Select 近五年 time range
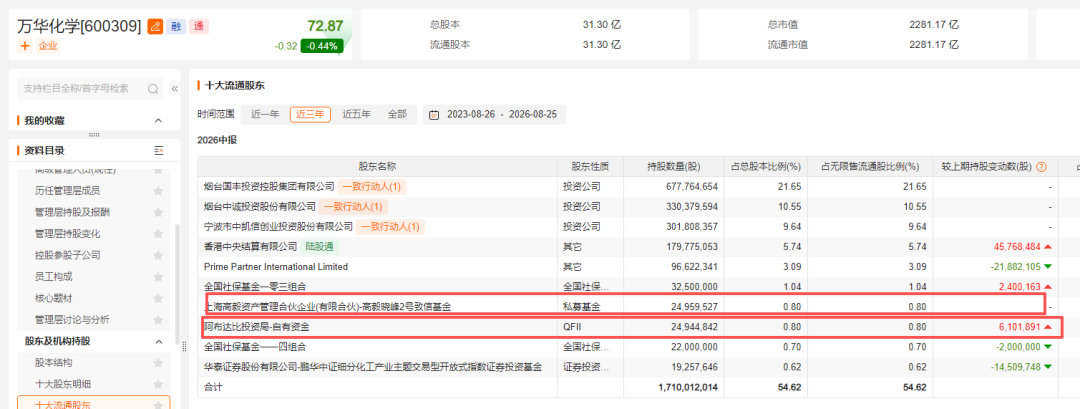This screenshot has width=1080, height=409. click(357, 114)
